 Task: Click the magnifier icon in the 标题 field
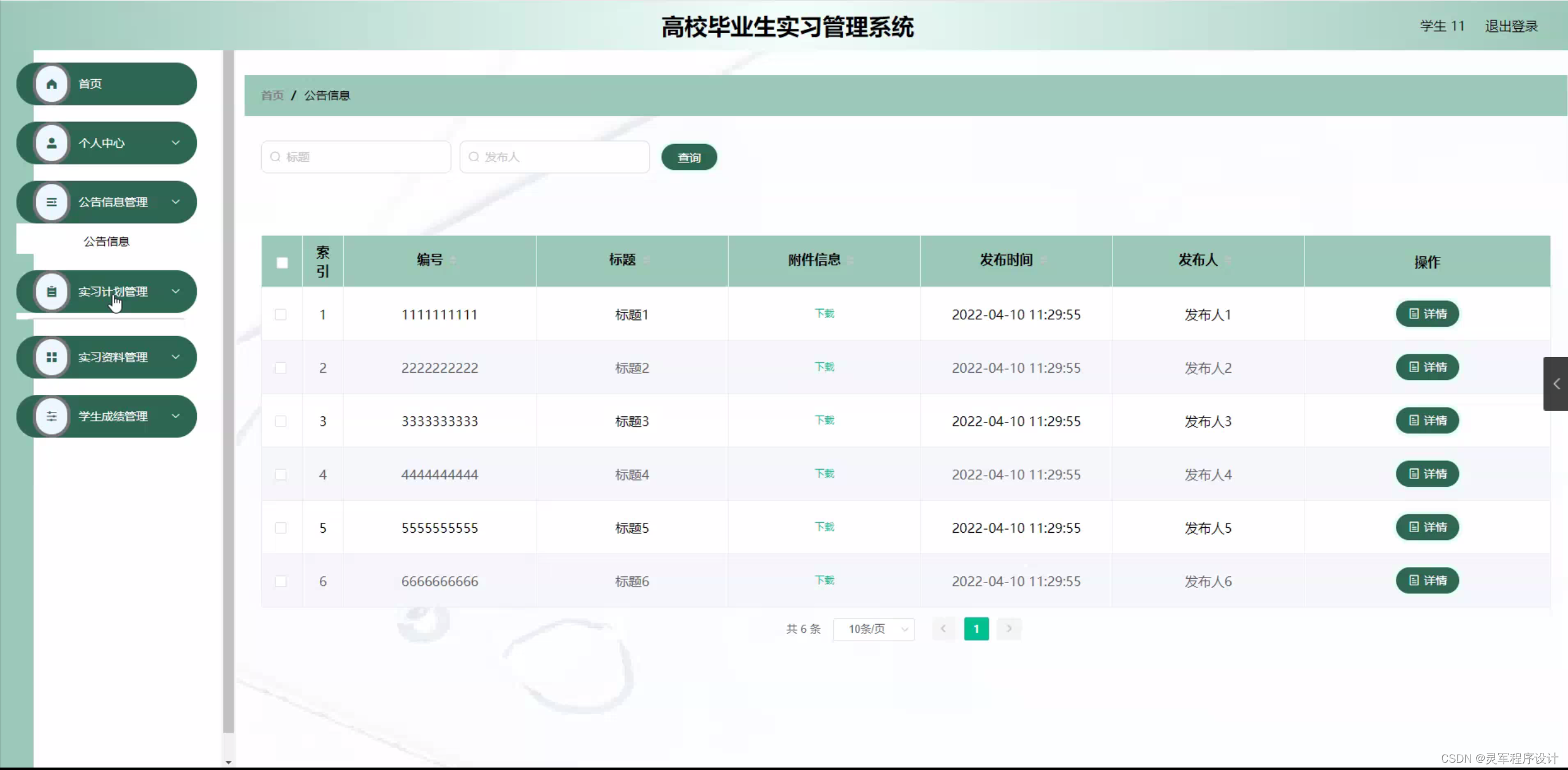(x=276, y=157)
